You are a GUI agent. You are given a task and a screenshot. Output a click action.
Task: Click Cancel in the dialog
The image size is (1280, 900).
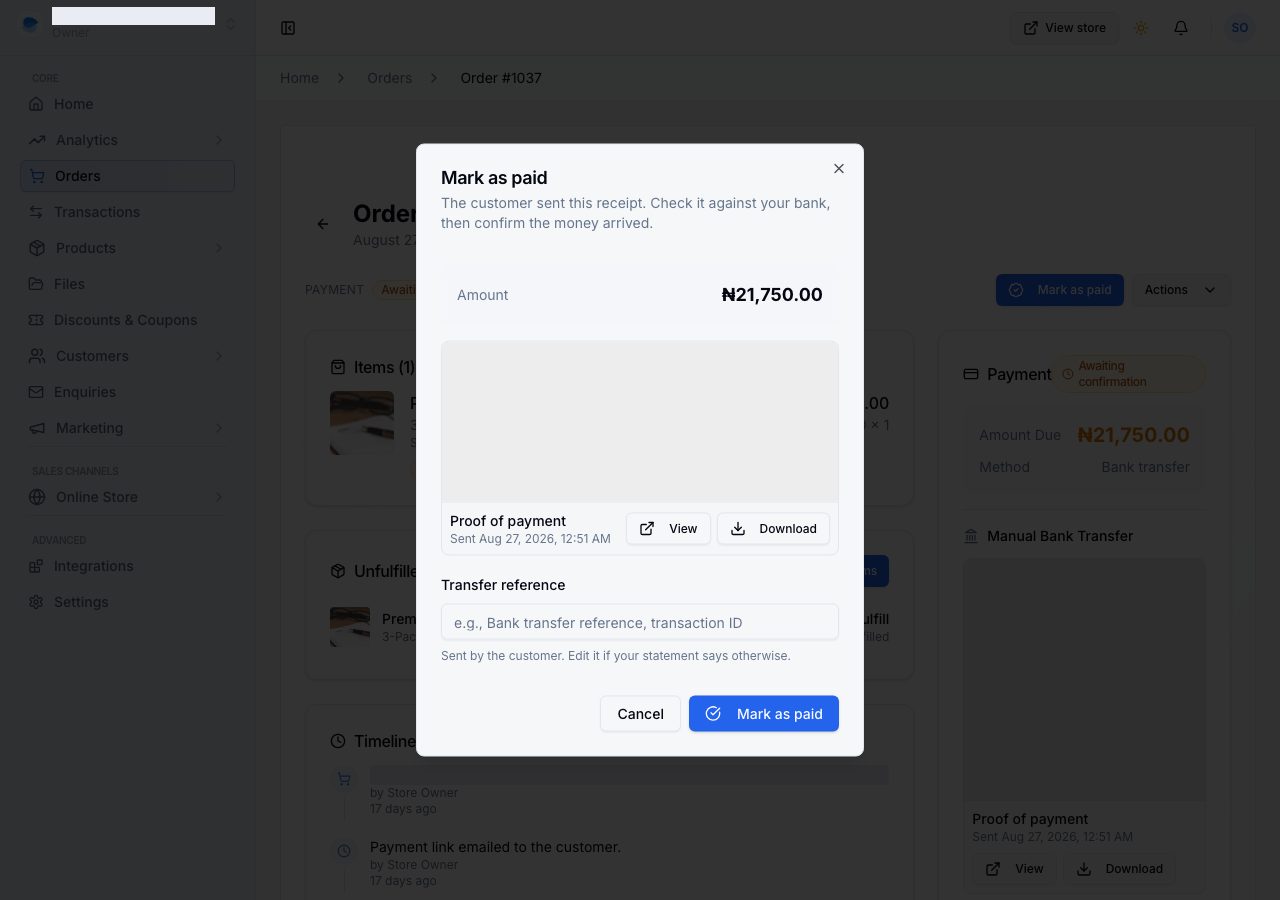click(640, 713)
